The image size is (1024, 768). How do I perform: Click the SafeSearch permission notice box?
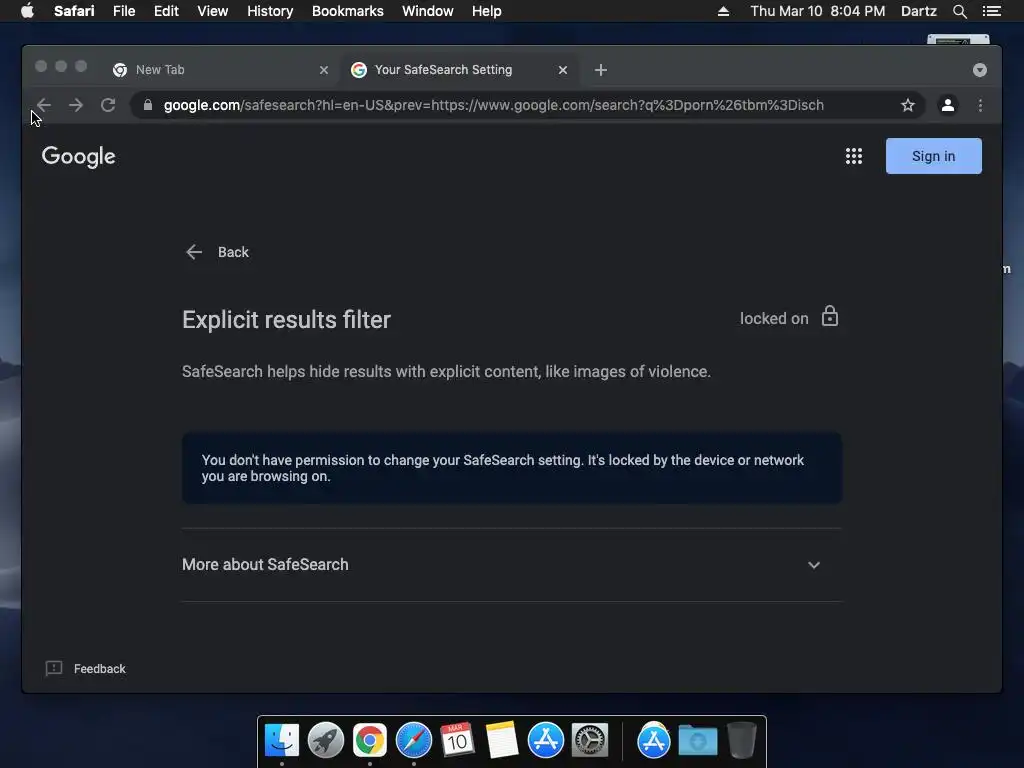tap(512, 468)
